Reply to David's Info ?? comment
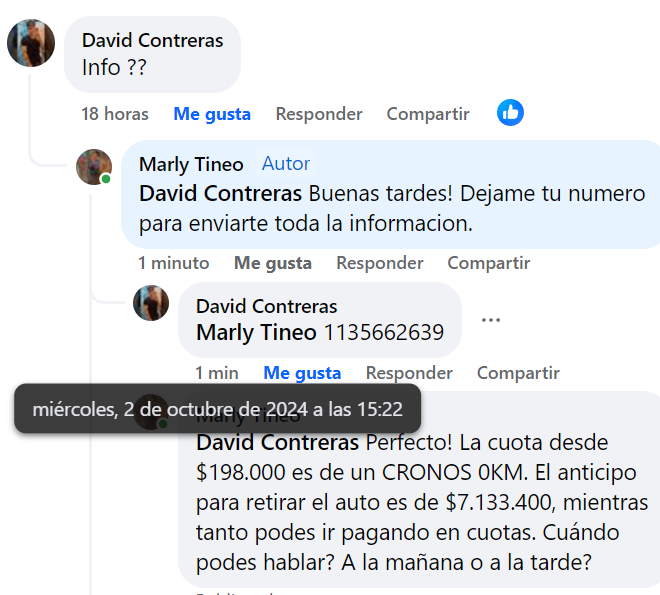 319,114
